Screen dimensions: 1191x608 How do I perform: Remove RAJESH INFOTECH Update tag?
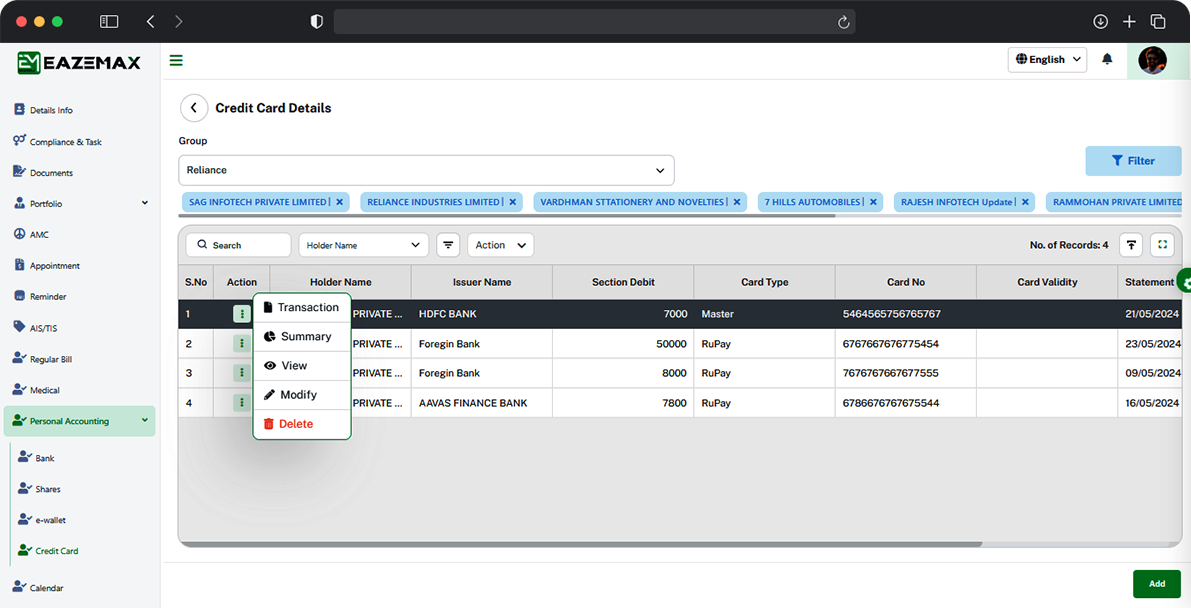coord(1025,202)
